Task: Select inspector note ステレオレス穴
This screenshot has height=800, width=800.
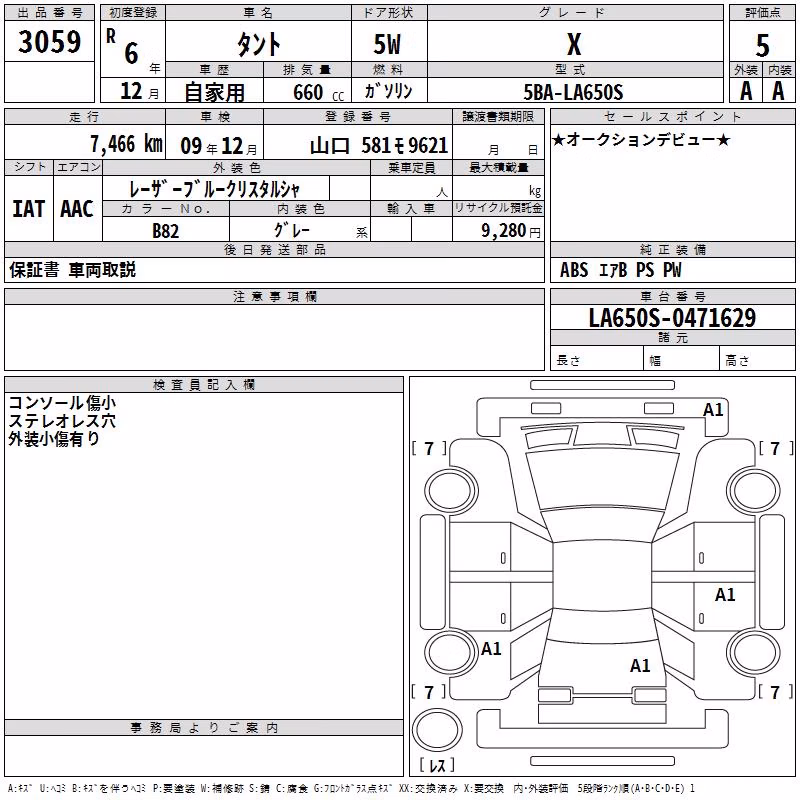Action: (x=62, y=421)
